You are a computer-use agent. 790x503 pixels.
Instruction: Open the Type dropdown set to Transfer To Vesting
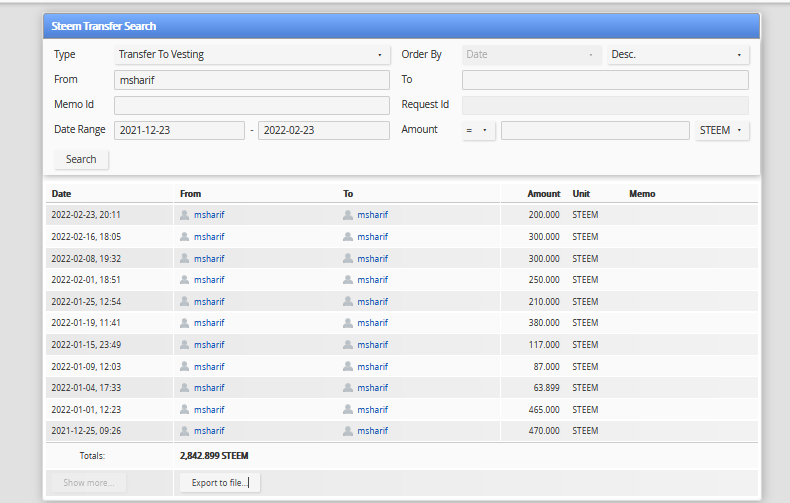[252, 54]
